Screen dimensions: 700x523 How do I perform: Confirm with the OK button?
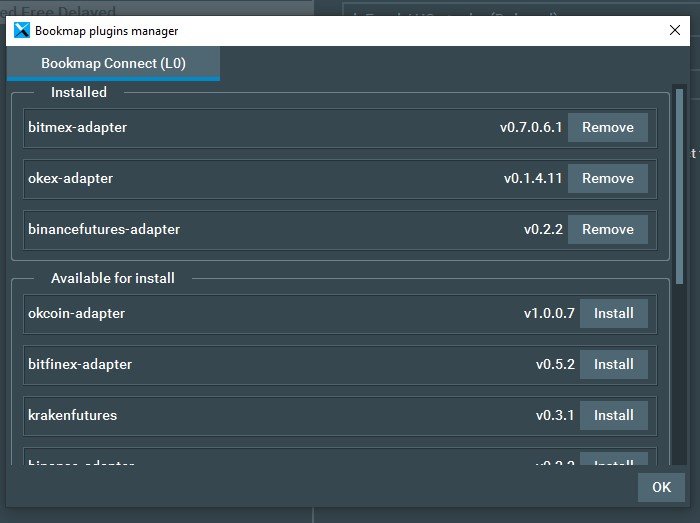click(661, 487)
